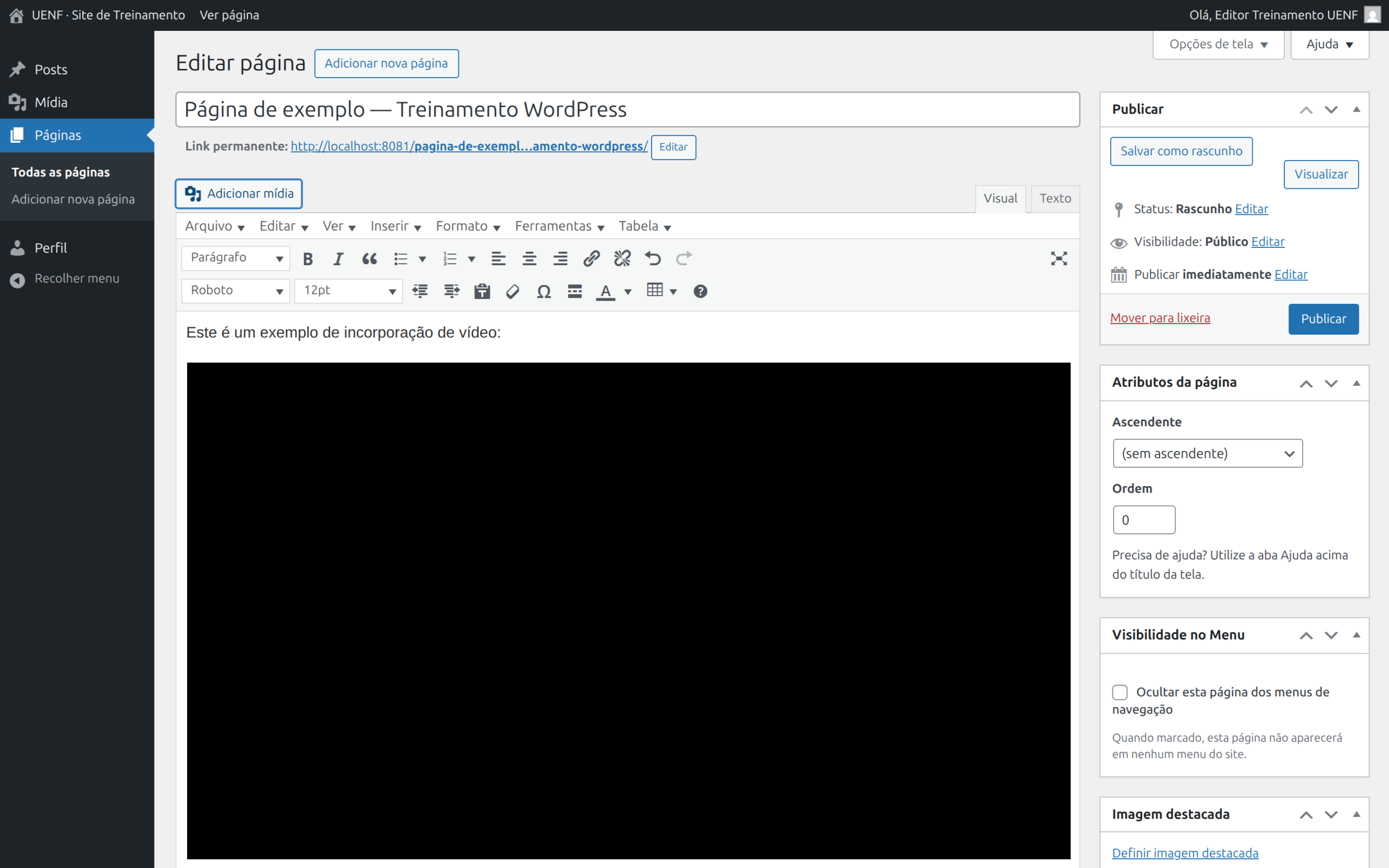Open Roboto font family dropdown

point(236,291)
